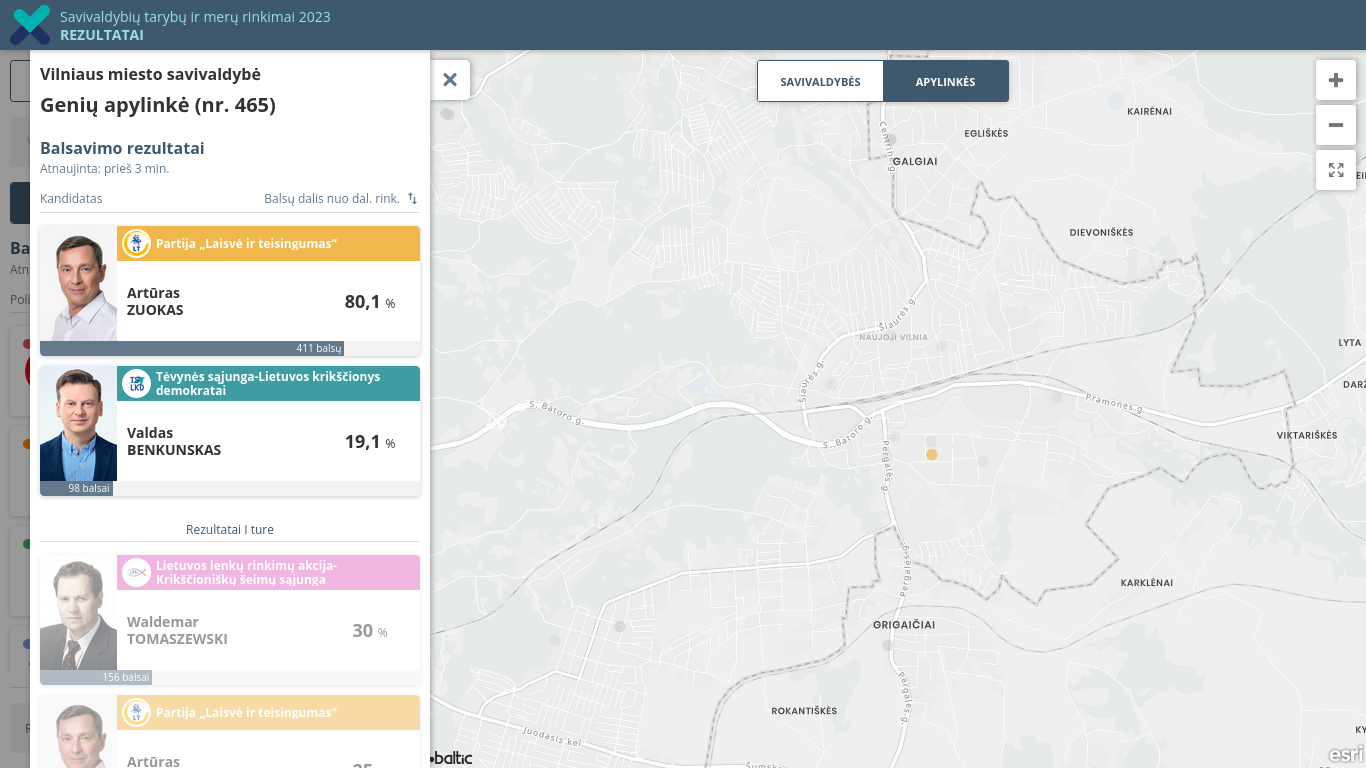Toggle fullscreen map view
Viewport: 1366px width, 768px height.
1336,170
